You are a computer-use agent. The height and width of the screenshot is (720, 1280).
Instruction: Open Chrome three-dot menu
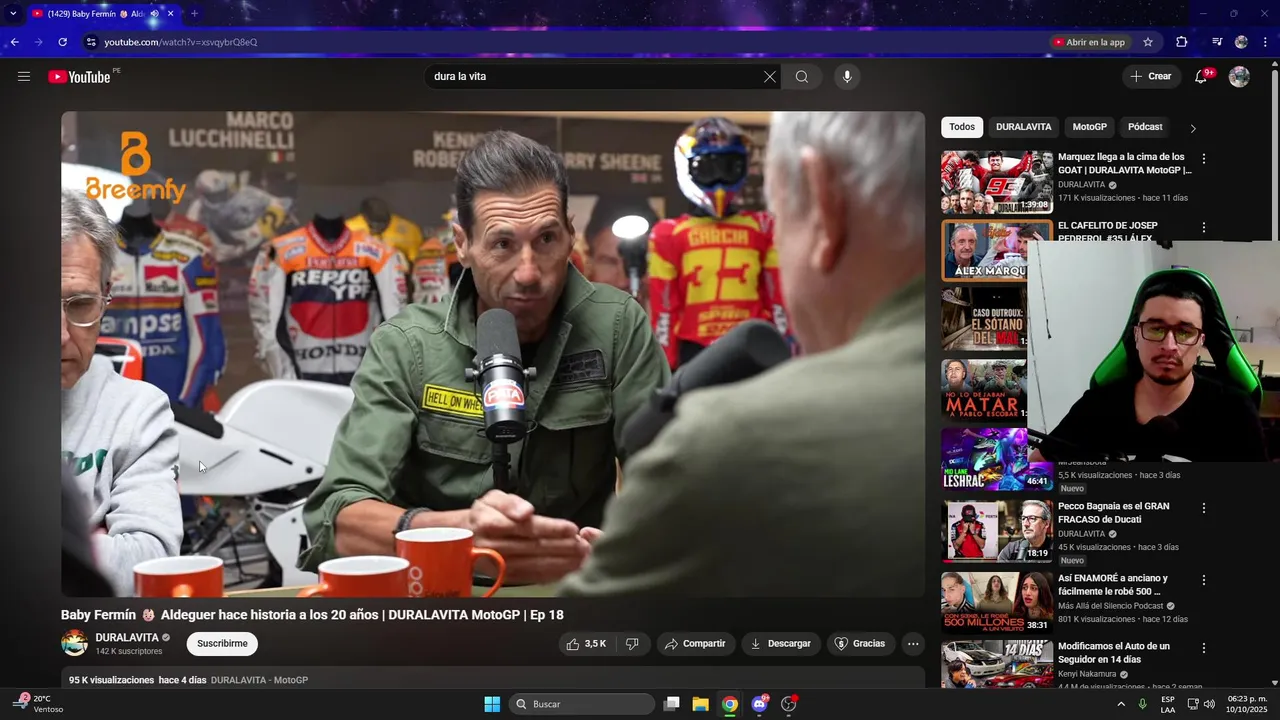click(x=1266, y=42)
